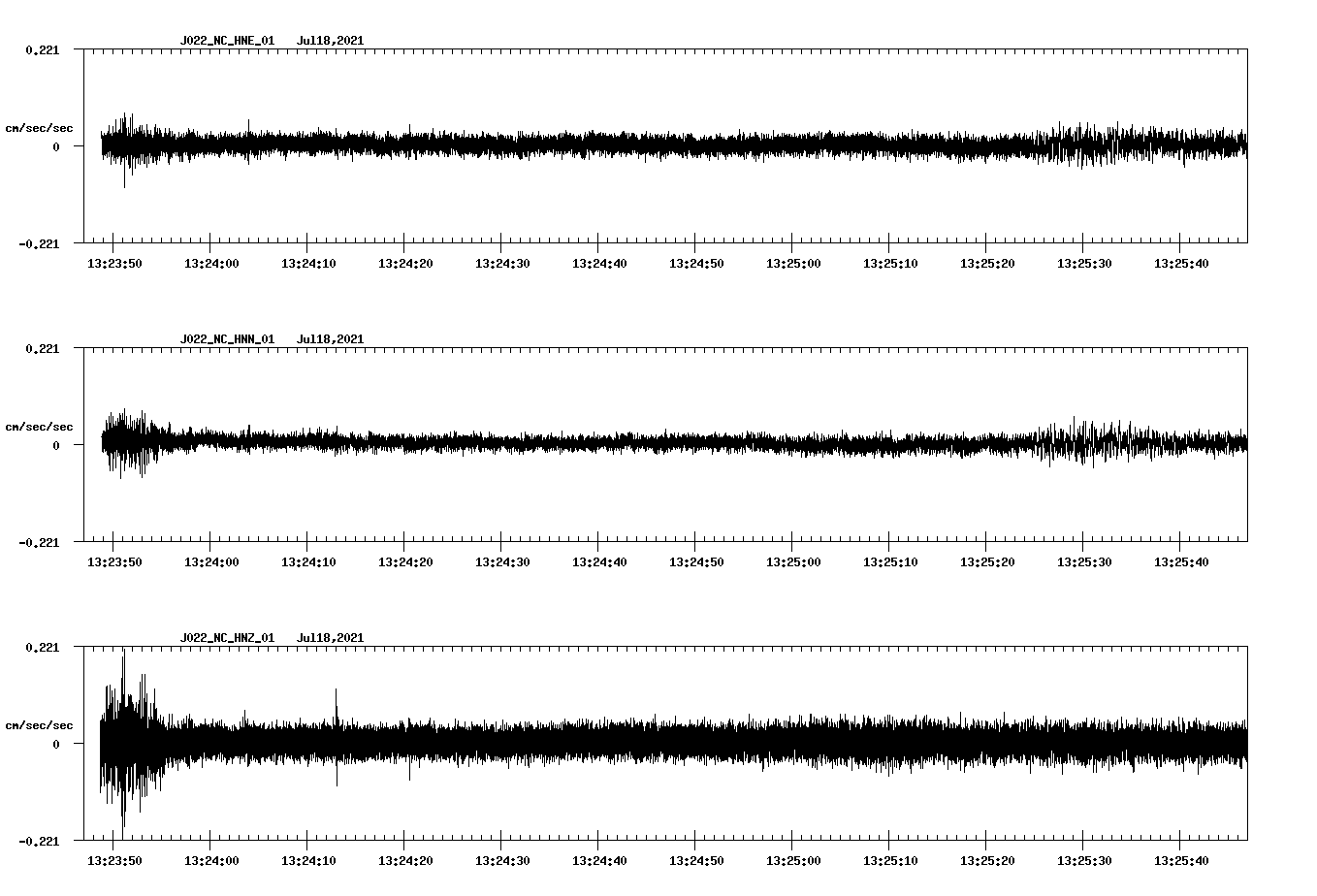Pick the 13:25:00 tick label below HNN trace

pyautogui.click(x=793, y=561)
